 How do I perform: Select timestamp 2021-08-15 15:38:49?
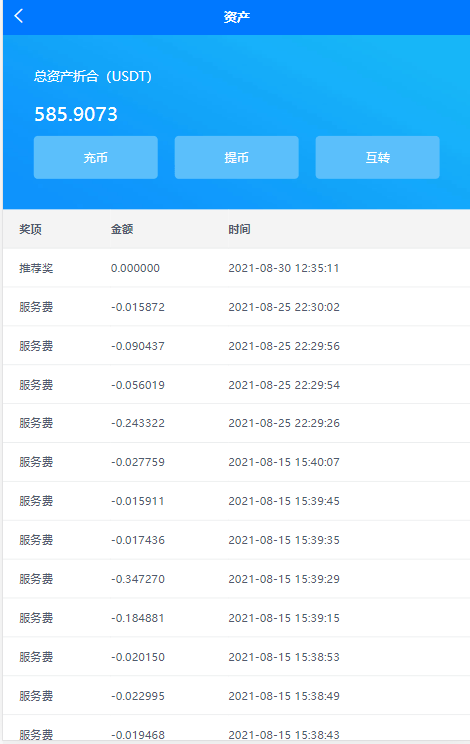coord(284,696)
